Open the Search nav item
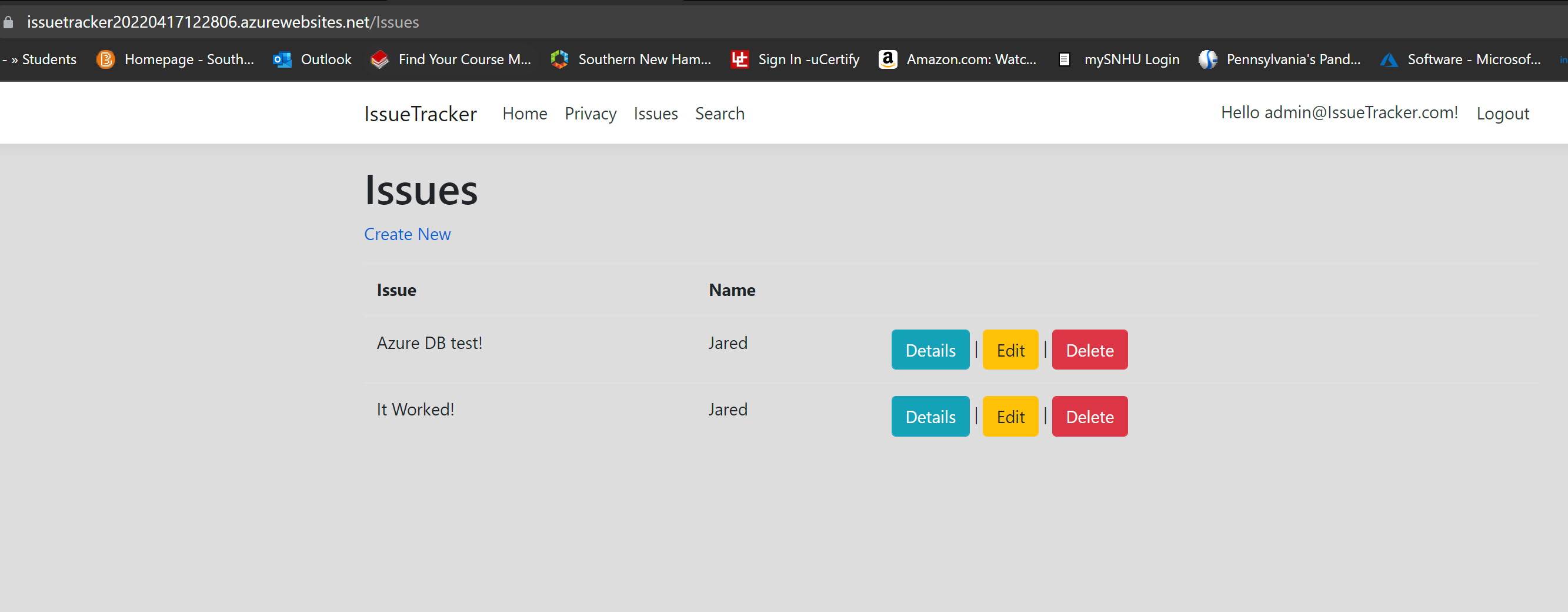Image resolution: width=1568 pixels, height=612 pixels. click(719, 114)
